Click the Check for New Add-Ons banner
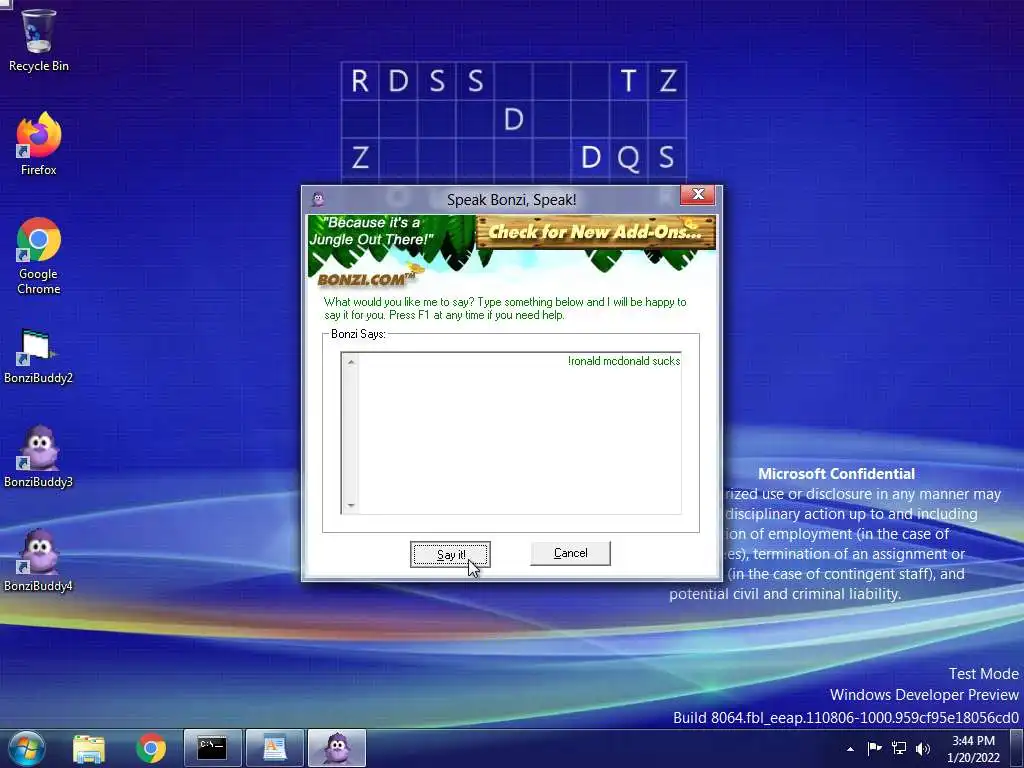The width and height of the screenshot is (1024, 768). click(x=596, y=232)
